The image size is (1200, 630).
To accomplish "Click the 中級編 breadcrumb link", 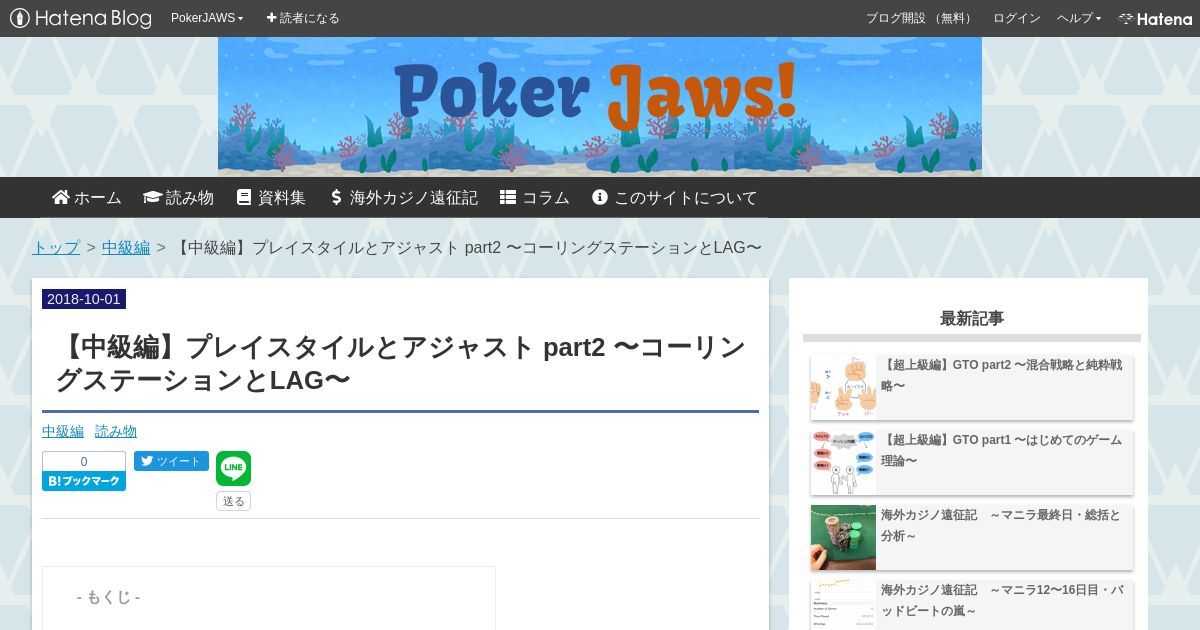I will pyautogui.click(x=126, y=247).
